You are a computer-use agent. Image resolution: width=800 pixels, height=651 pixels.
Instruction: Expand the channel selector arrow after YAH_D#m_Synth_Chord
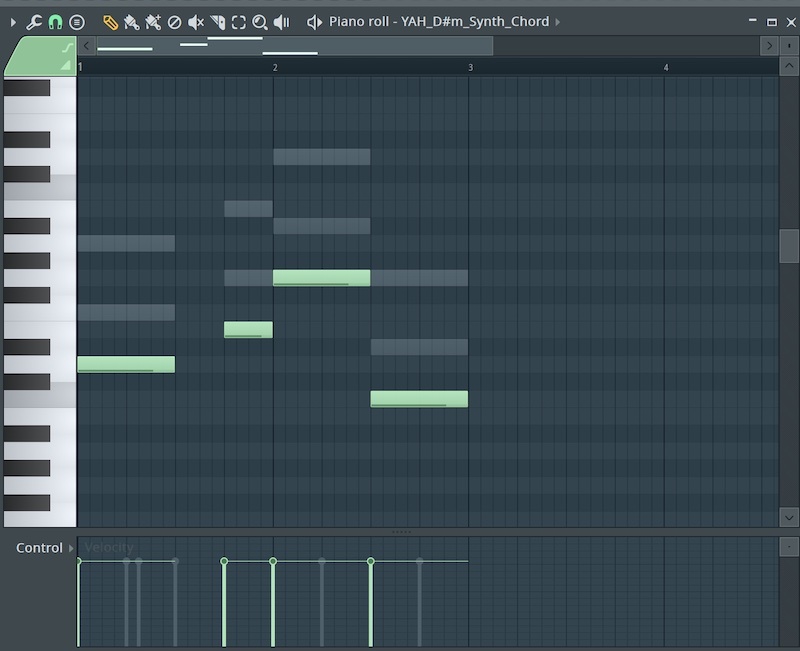pos(558,22)
